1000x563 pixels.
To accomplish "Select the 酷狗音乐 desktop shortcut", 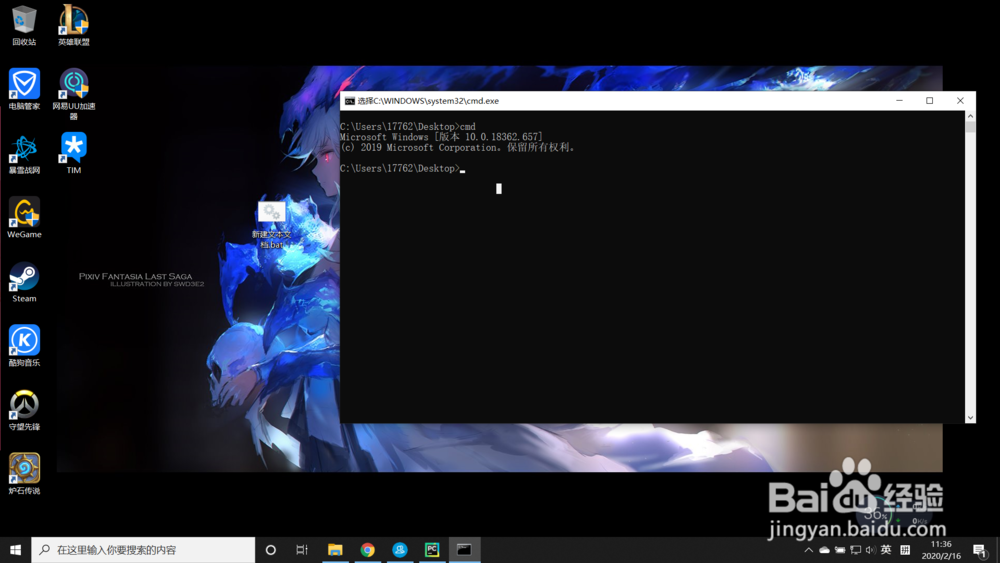I will [24, 346].
